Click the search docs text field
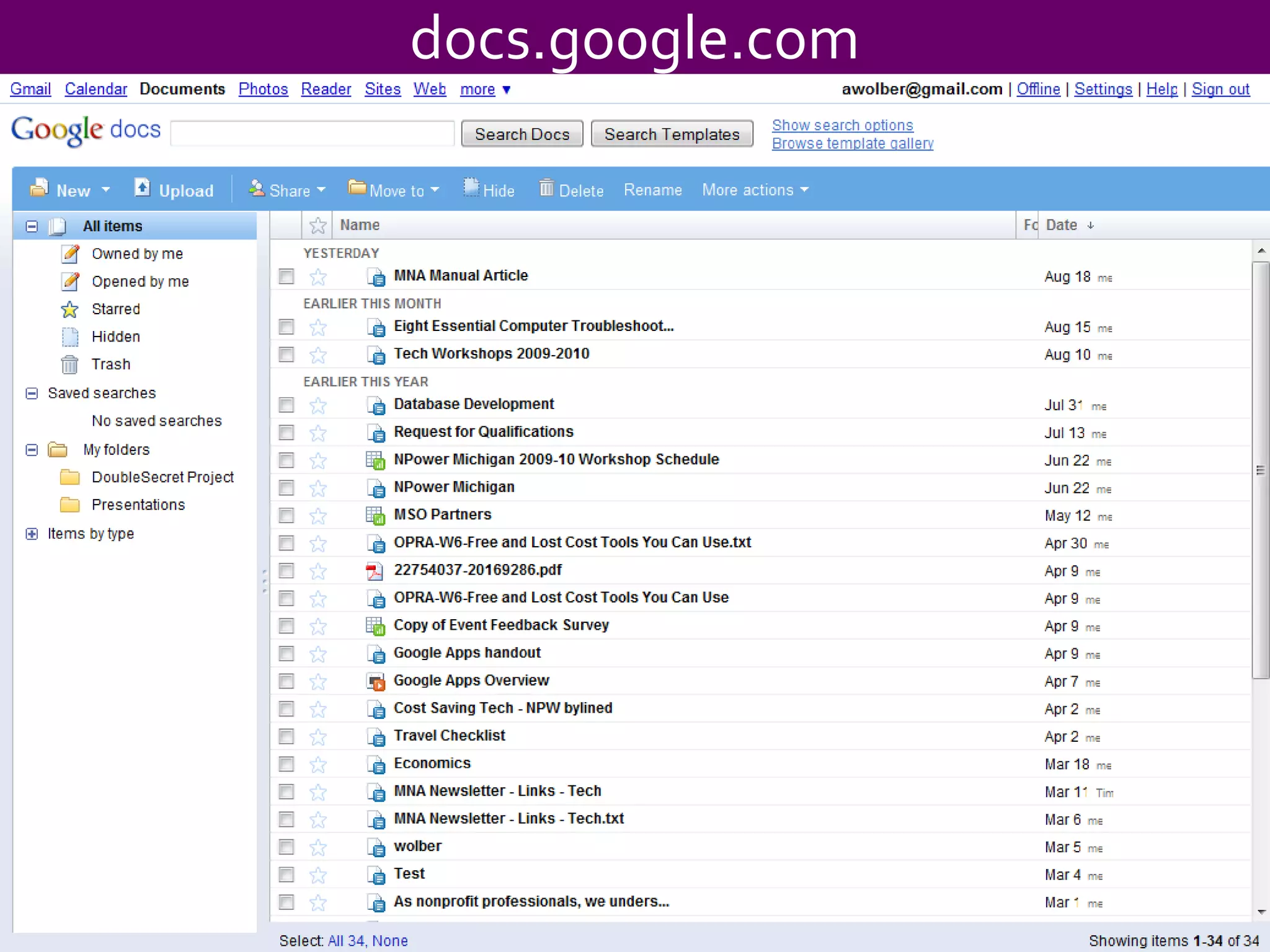Image resolution: width=1270 pixels, height=952 pixels. (312, 134)
